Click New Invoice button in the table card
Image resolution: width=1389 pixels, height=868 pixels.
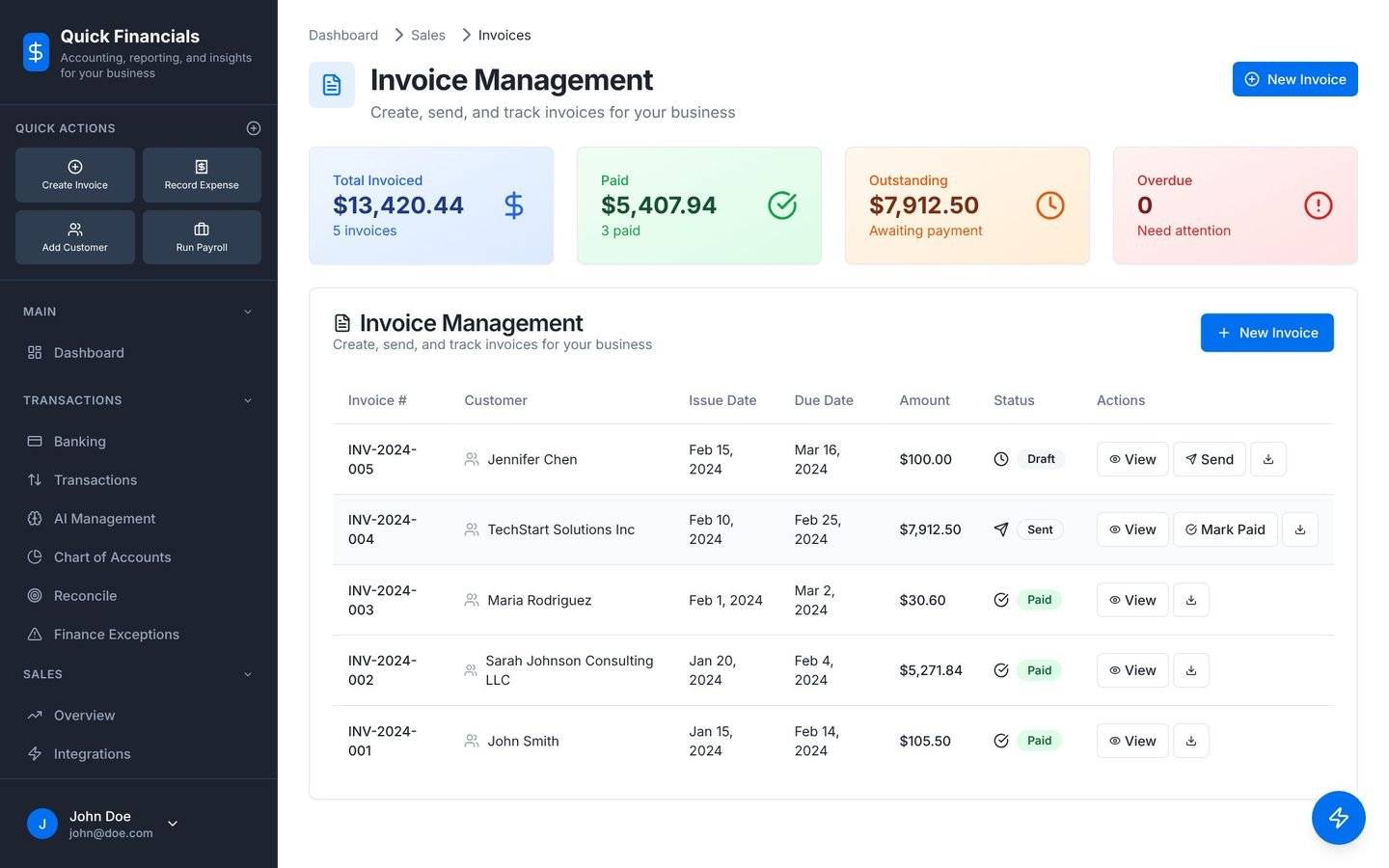[1267, 333]
